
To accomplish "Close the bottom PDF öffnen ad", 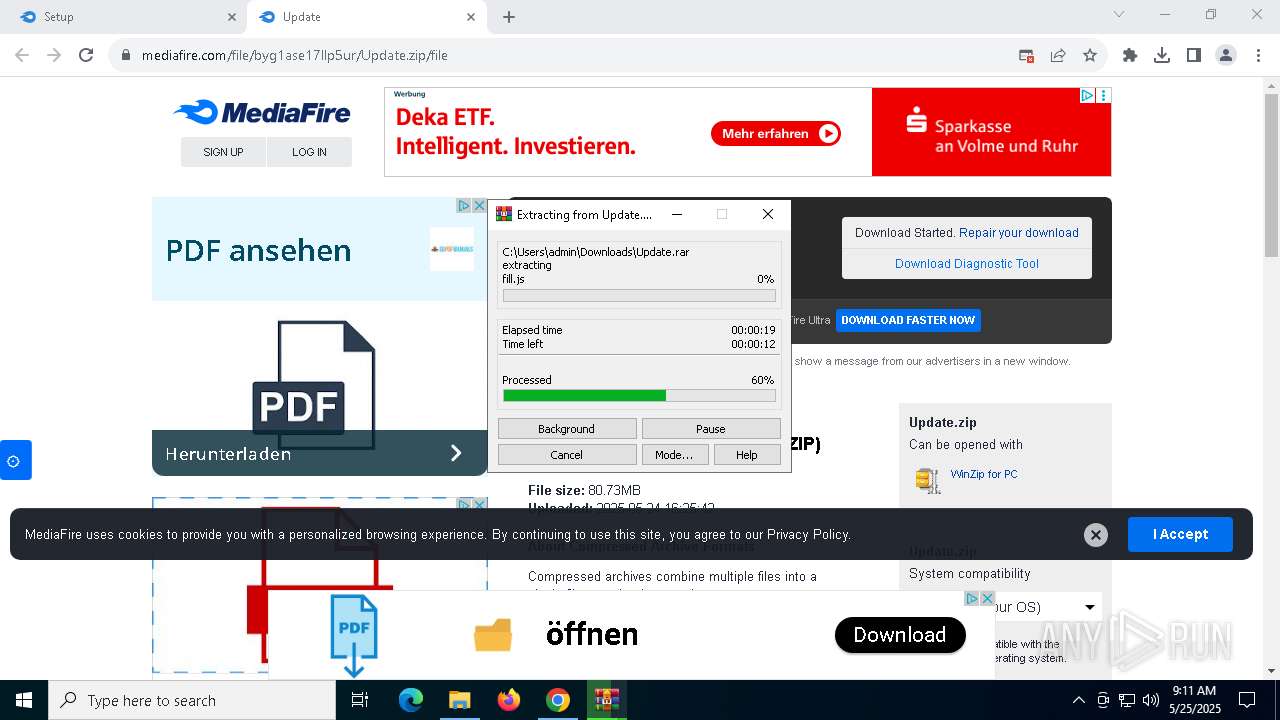I will tap(987, 598).
